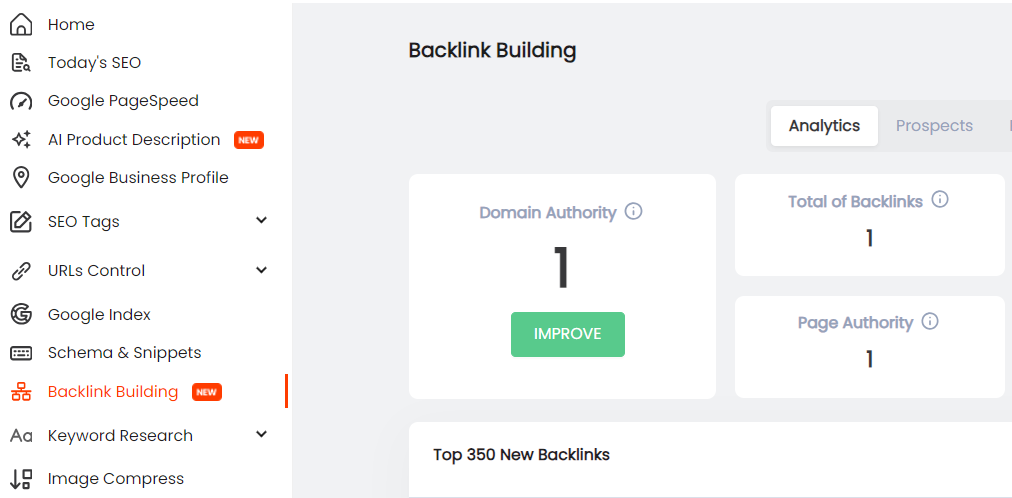
Task: Click info icon beside Total of Backlinks
Action: point(940,199)
